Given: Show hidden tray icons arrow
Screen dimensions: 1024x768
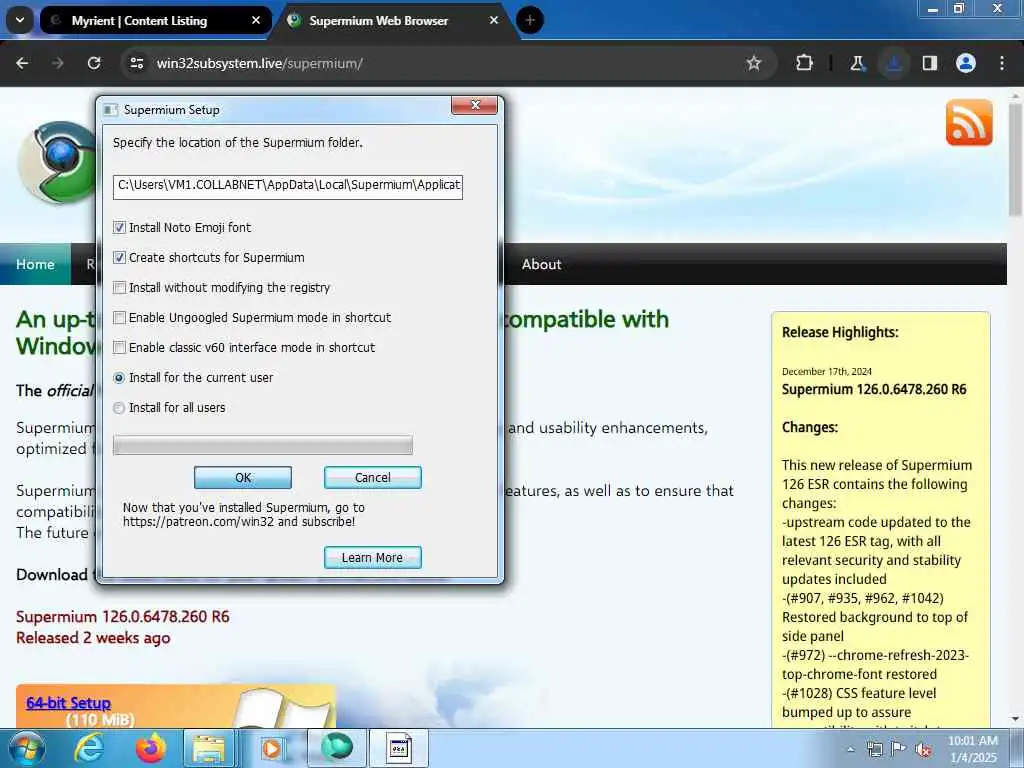Looking at the screenshot, I should pyautogui.click(x=850, y=749).
